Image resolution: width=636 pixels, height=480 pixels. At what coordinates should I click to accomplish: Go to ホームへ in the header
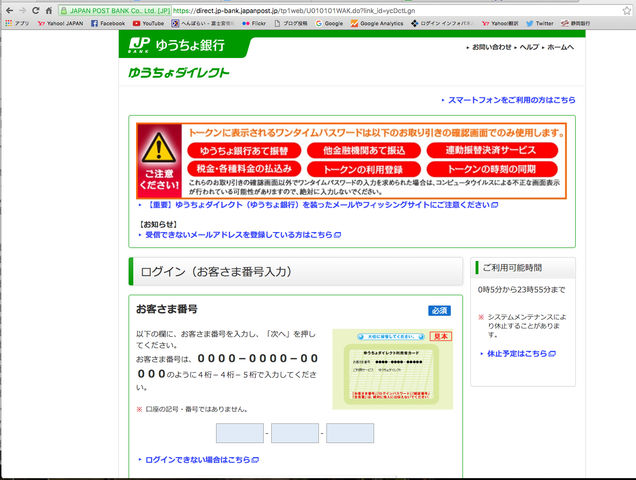tap(561, 47)
